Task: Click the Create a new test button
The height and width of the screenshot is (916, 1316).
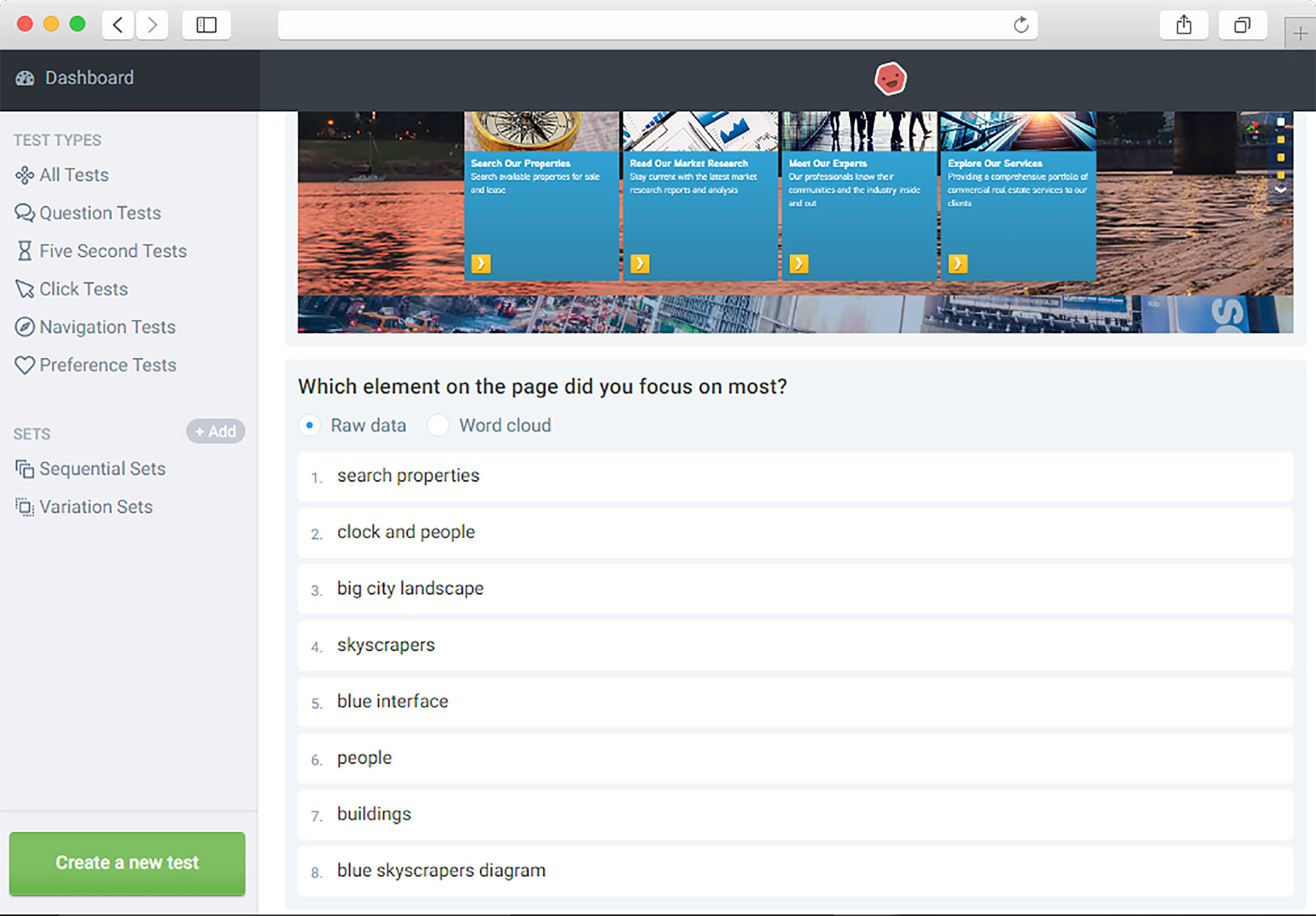Action: pyautogui.click(x=127, y=863)
